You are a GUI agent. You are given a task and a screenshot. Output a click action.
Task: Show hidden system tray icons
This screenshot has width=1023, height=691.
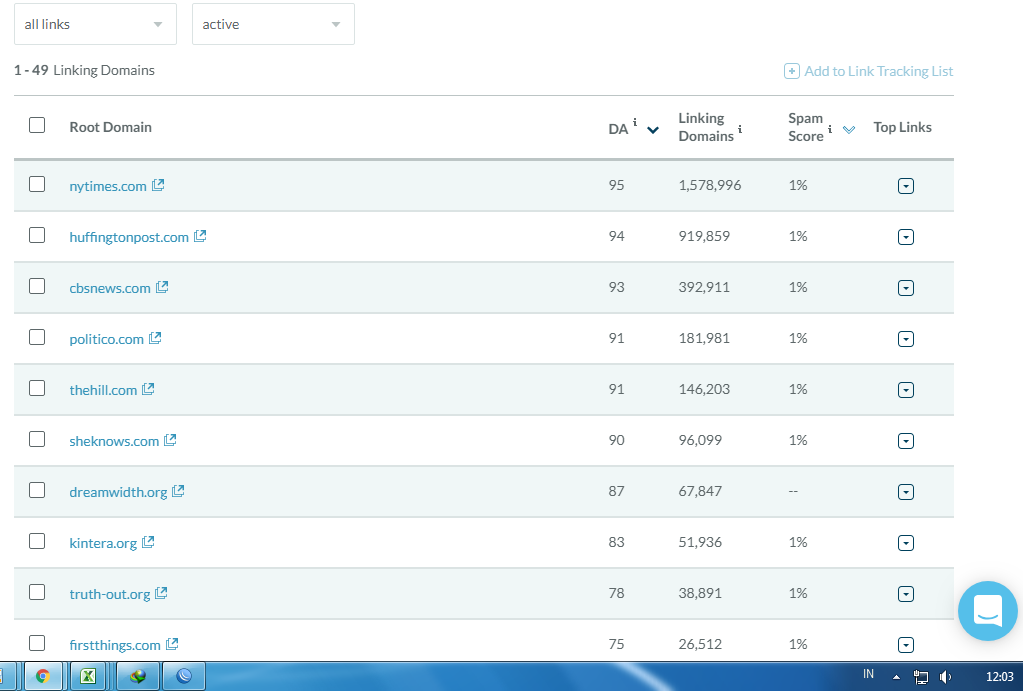(896, 677)
